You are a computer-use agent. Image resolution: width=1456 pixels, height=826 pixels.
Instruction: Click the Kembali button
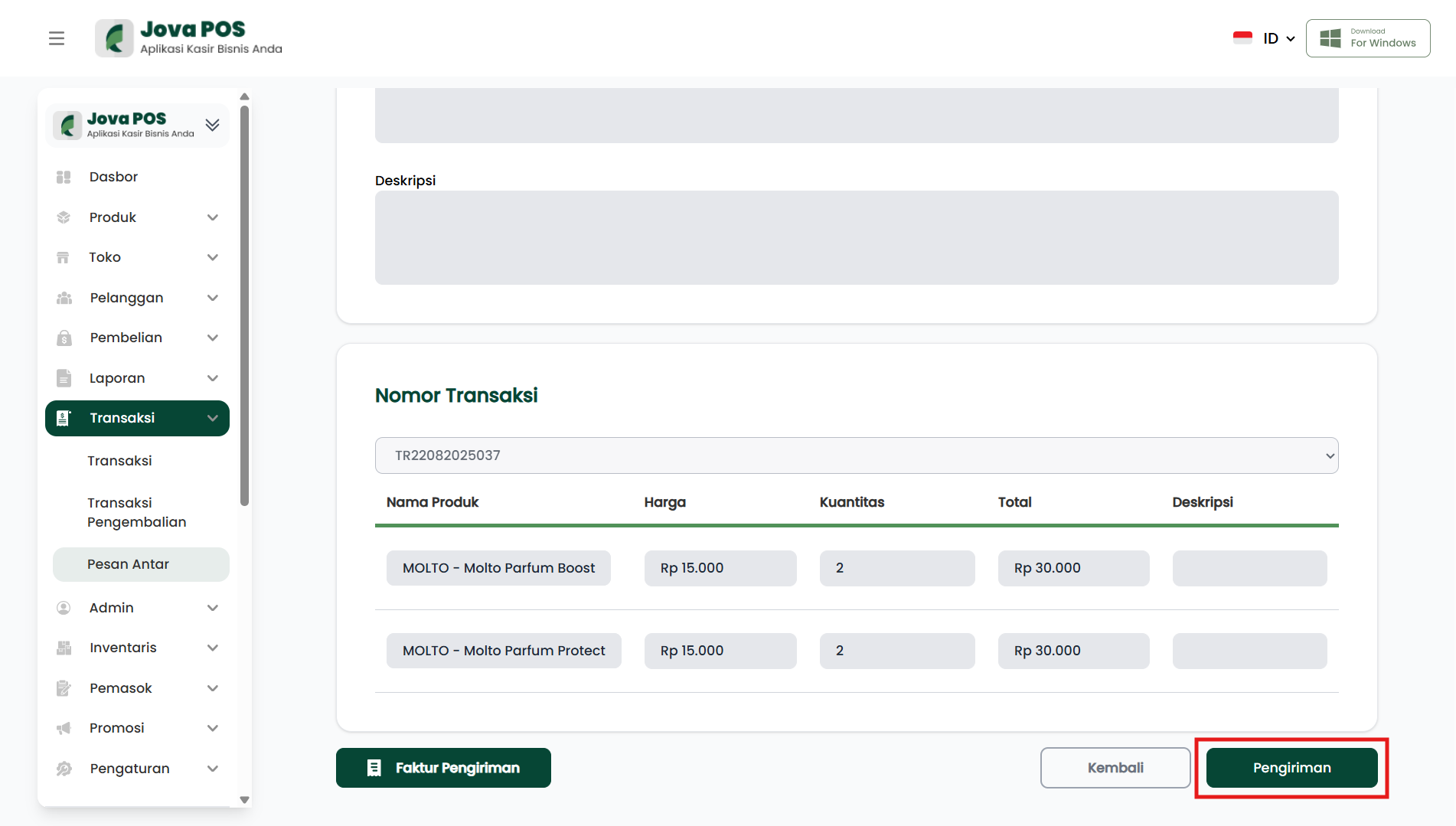click(1115, 768)
